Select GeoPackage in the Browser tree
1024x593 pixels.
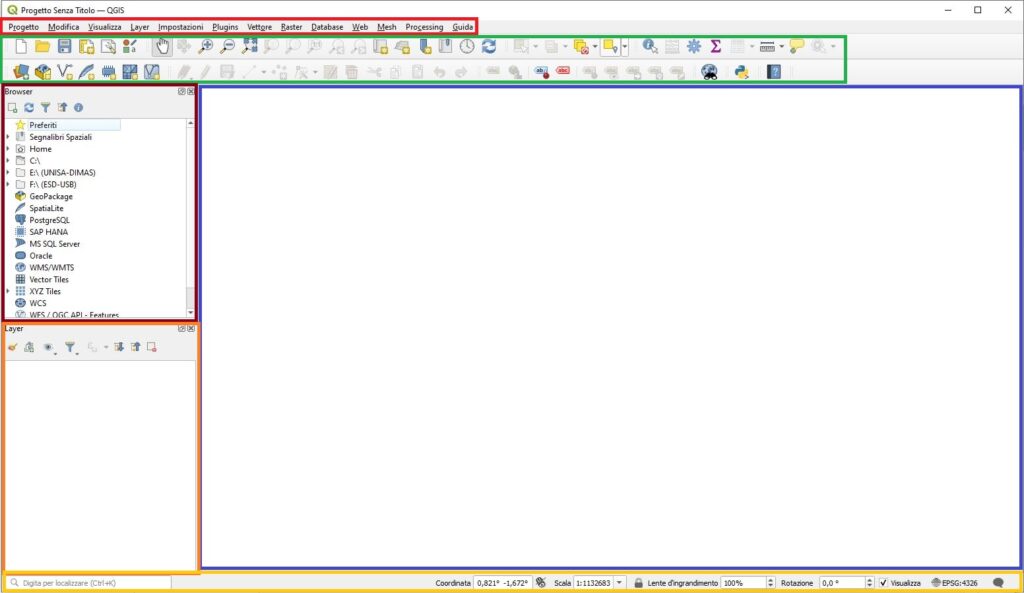click(51, 196)
